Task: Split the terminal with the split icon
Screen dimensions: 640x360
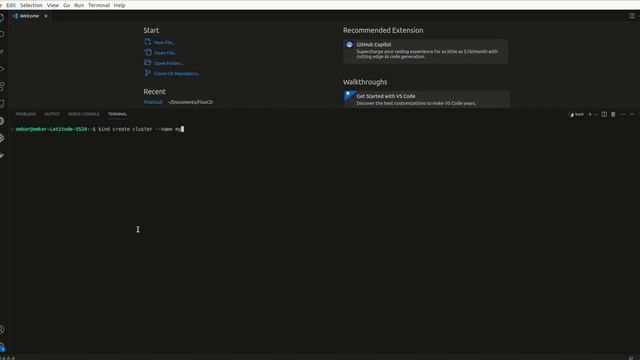Action: (x=604, y=114)
